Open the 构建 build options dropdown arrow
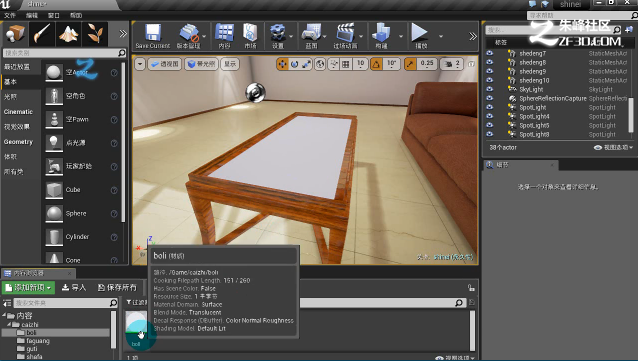Viewport: 638px width, 361px height. coord(401,36)
